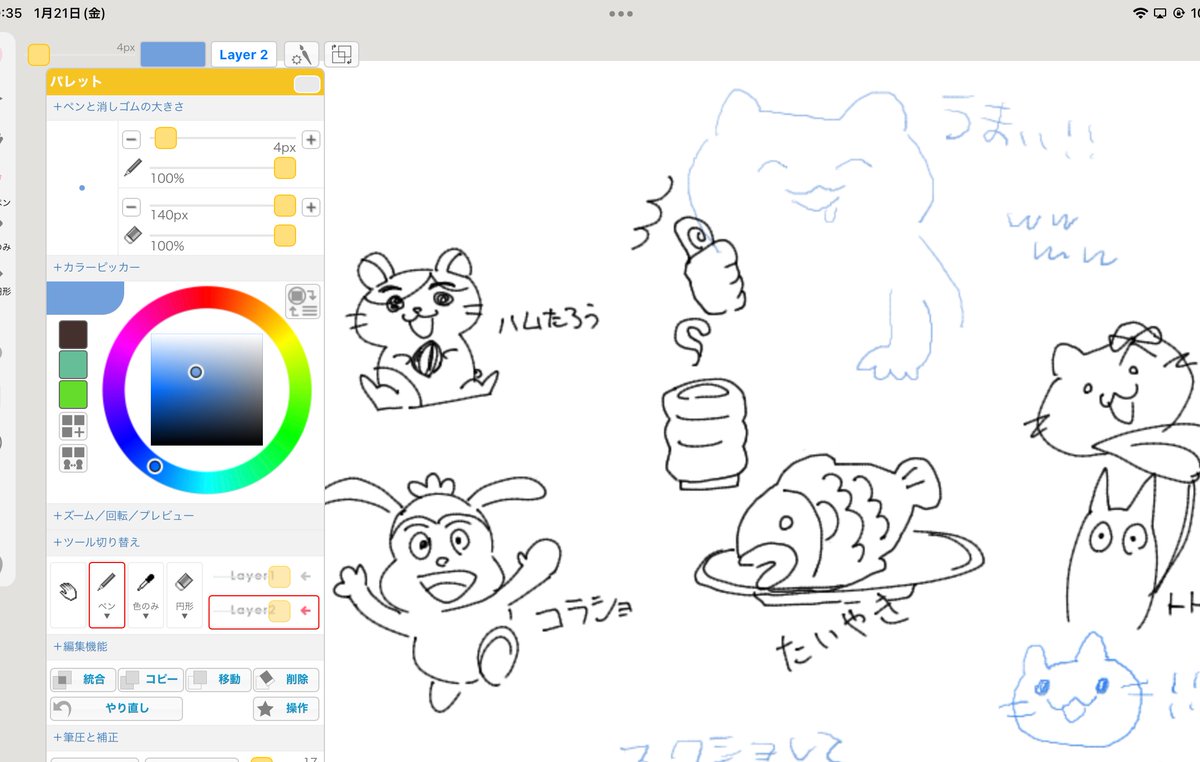
Task: Click the iPad multitasking three-dots icon
Action: tap(620, 14)
